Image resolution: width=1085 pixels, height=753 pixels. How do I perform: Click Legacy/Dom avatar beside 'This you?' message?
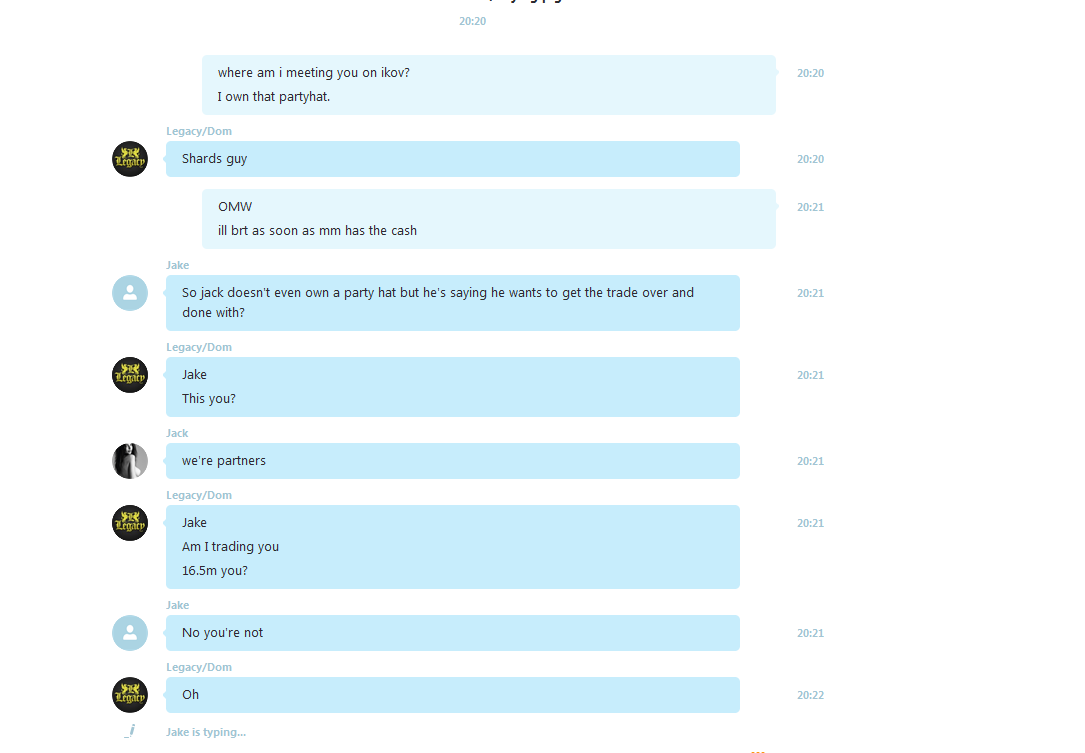point(130,375)
